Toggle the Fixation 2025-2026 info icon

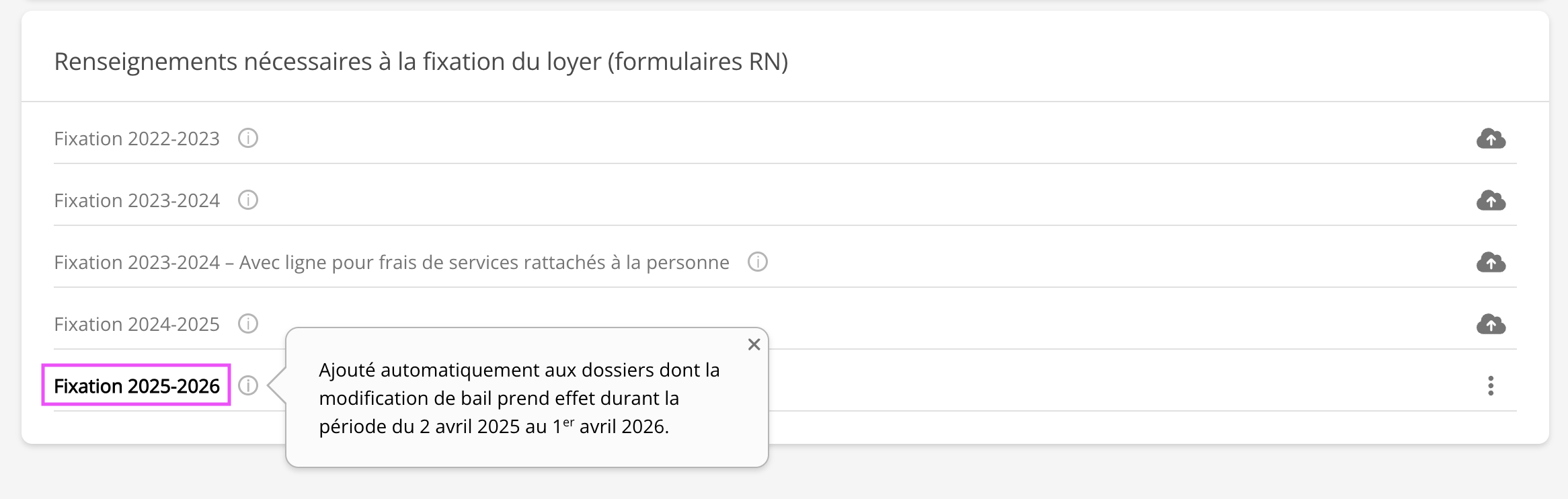click(x=248, y=386)
